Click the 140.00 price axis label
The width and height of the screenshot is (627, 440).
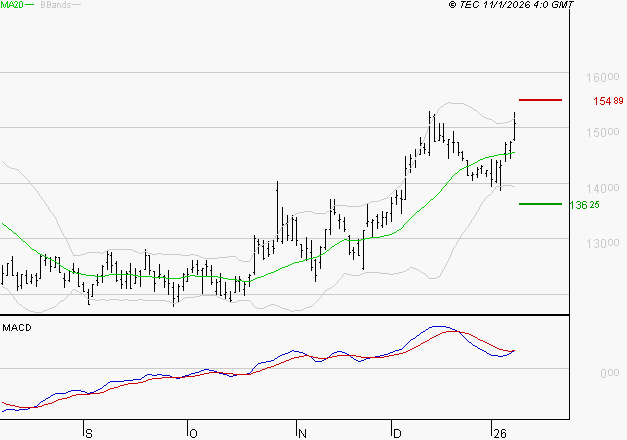(603, 188)
